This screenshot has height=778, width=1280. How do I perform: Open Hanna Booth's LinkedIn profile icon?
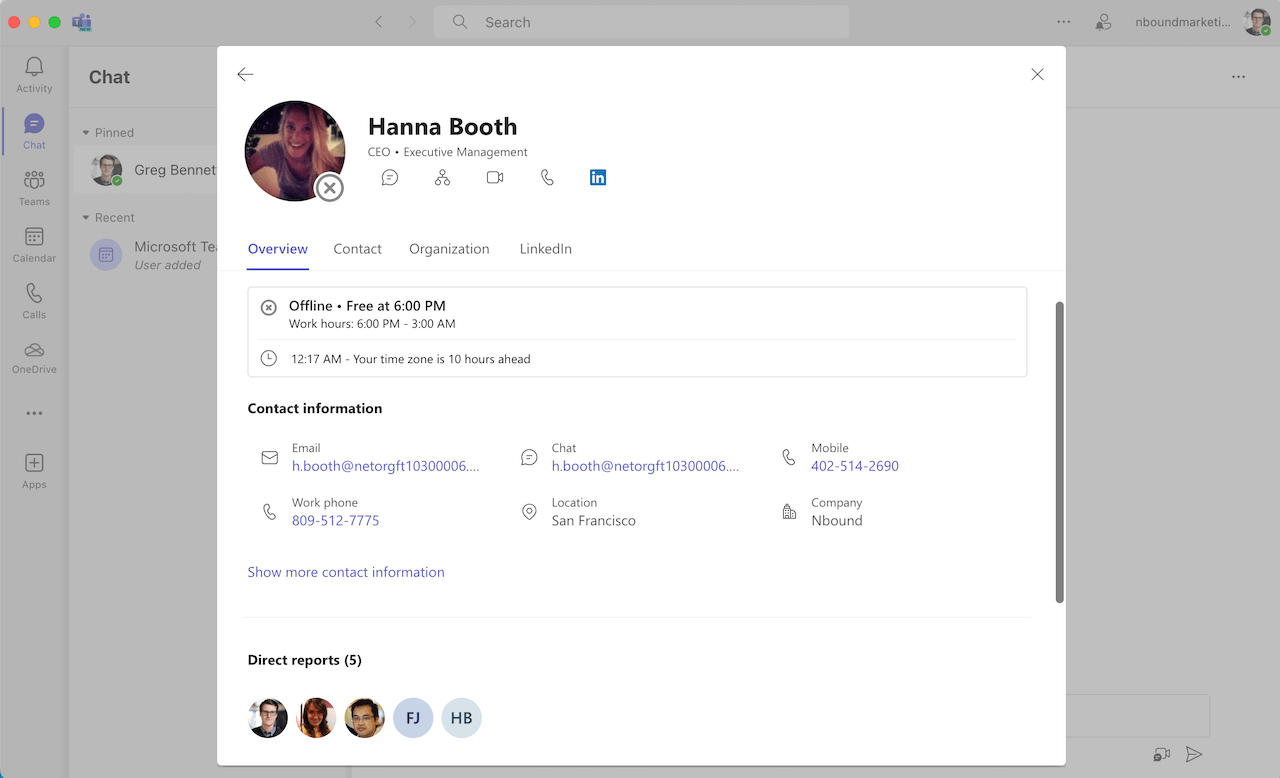(597, 177)
